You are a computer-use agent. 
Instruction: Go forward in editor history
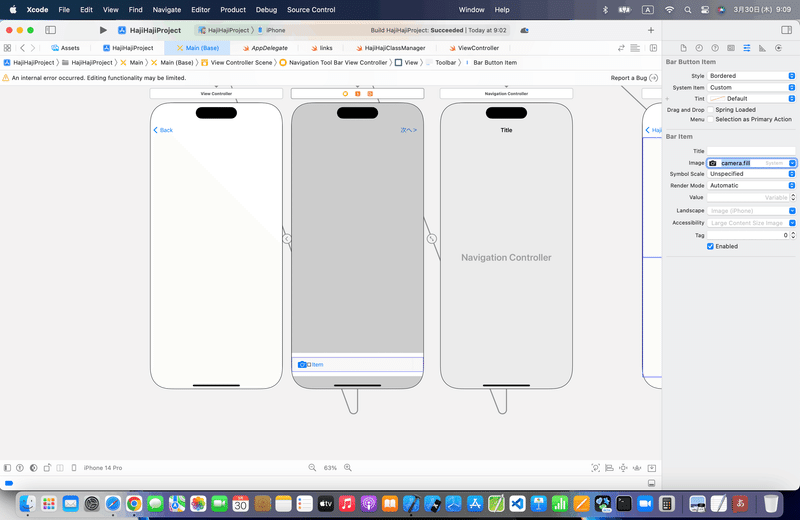point(33,48)
